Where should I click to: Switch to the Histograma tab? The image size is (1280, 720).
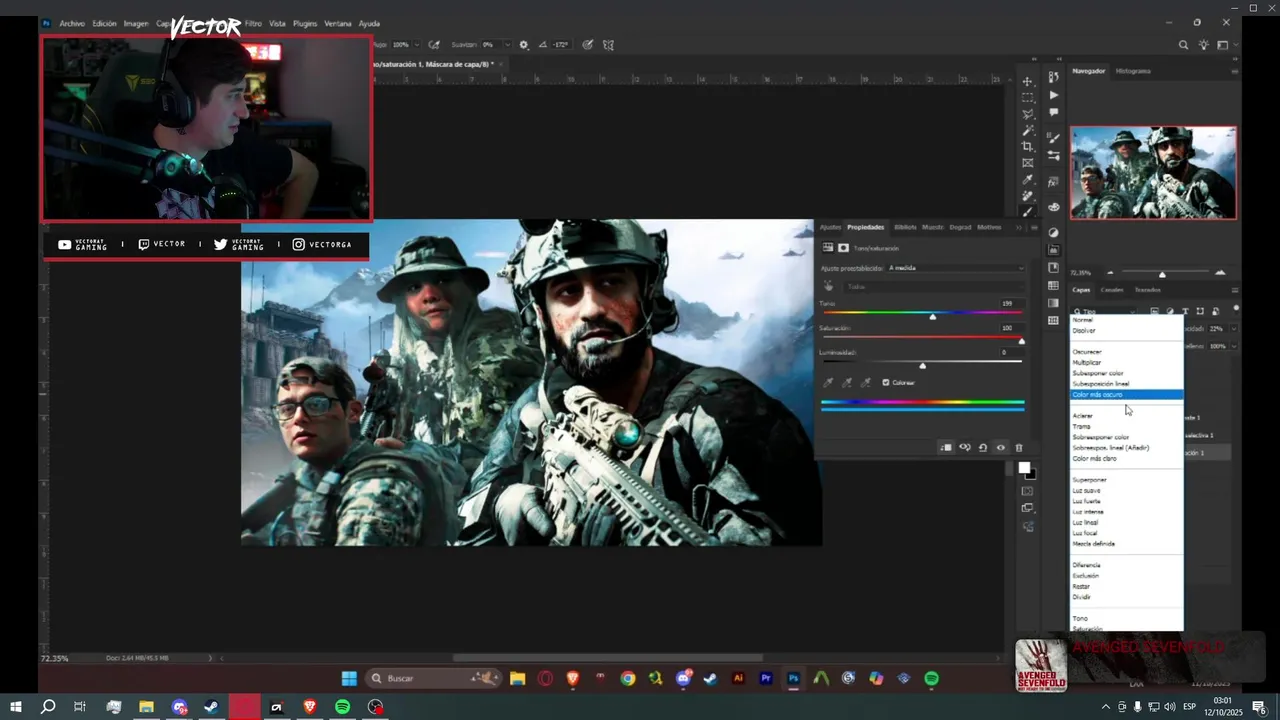point(1133,71)
